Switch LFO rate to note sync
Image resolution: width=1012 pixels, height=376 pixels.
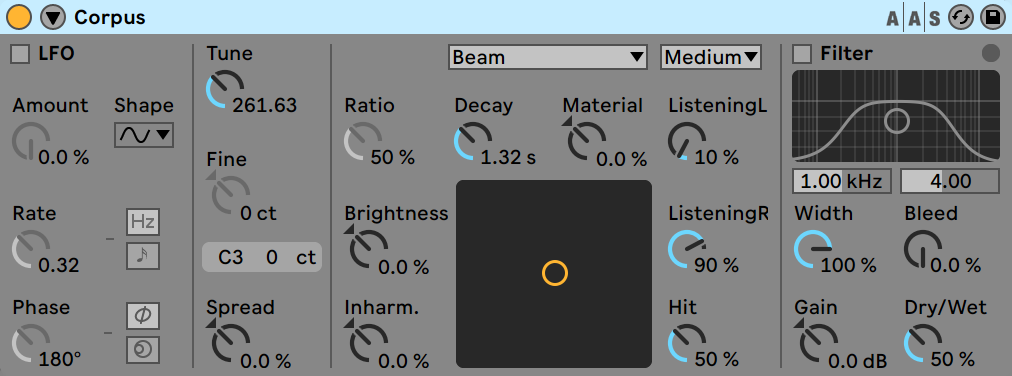tap(143, 256)
